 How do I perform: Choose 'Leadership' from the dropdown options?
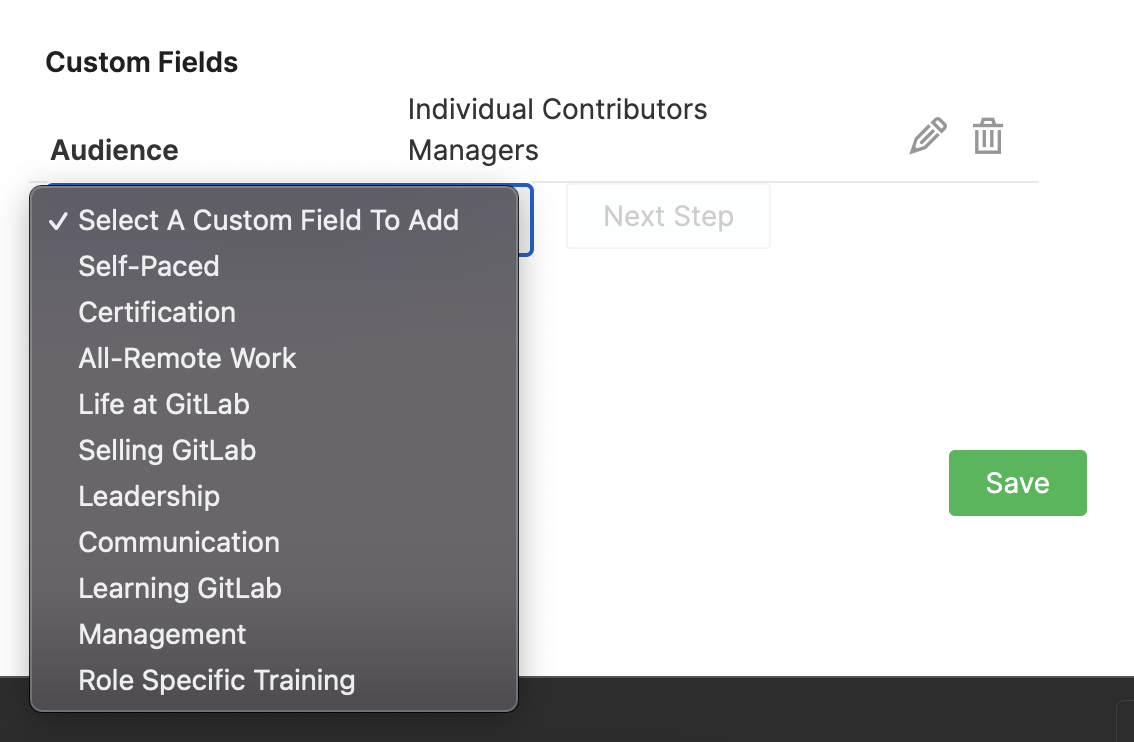coord(149,496)
